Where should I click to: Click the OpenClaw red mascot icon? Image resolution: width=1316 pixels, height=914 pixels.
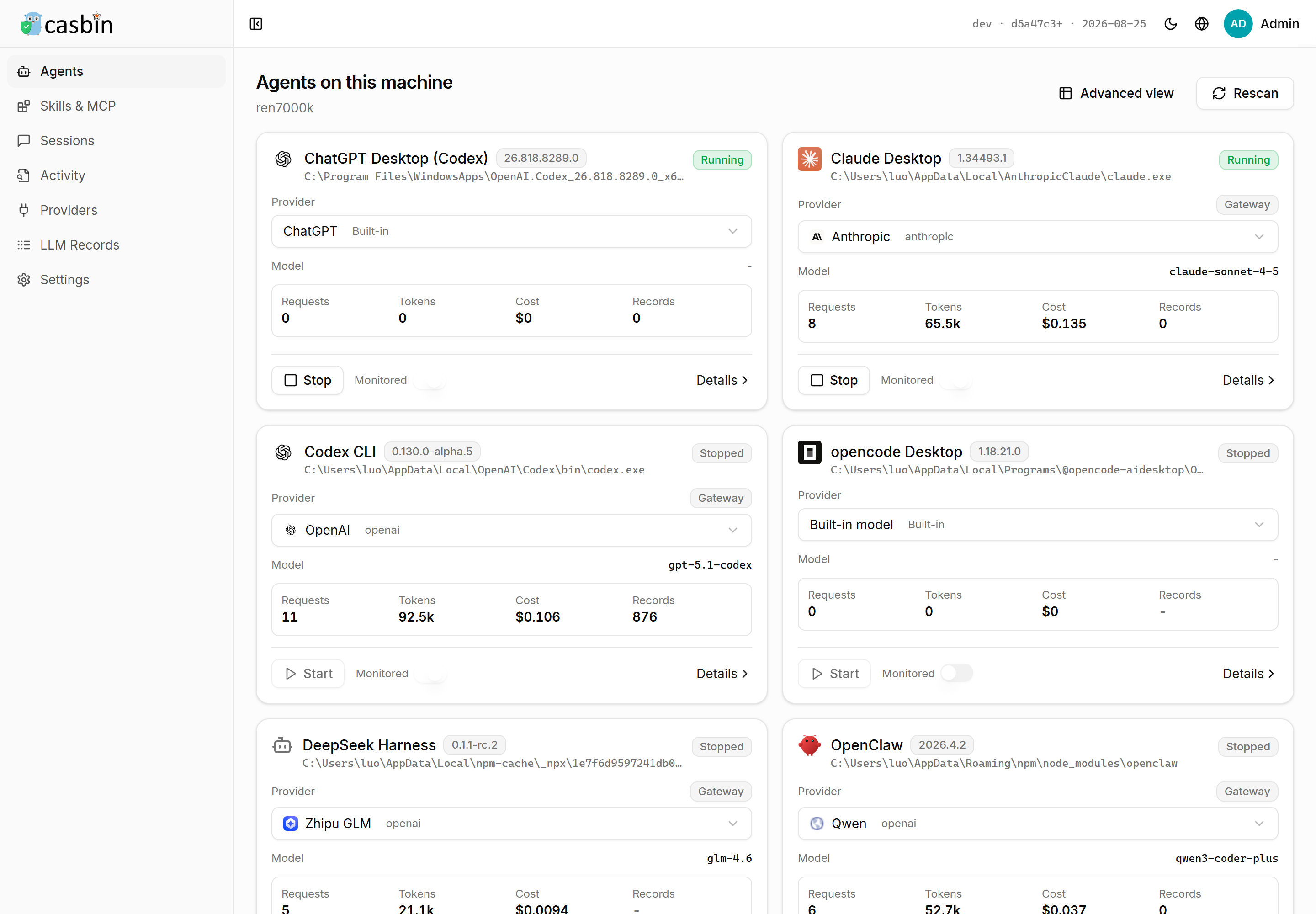tap(809, 746)
